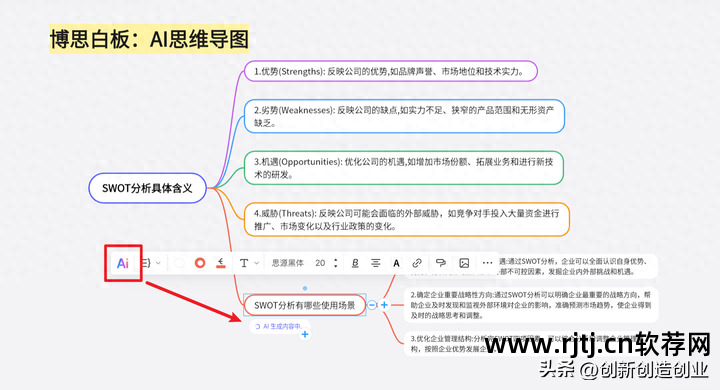This screenshot has width=720, height=390.
Task: Click the blue handle dot above selected node
Action: (x=305, y=288)
